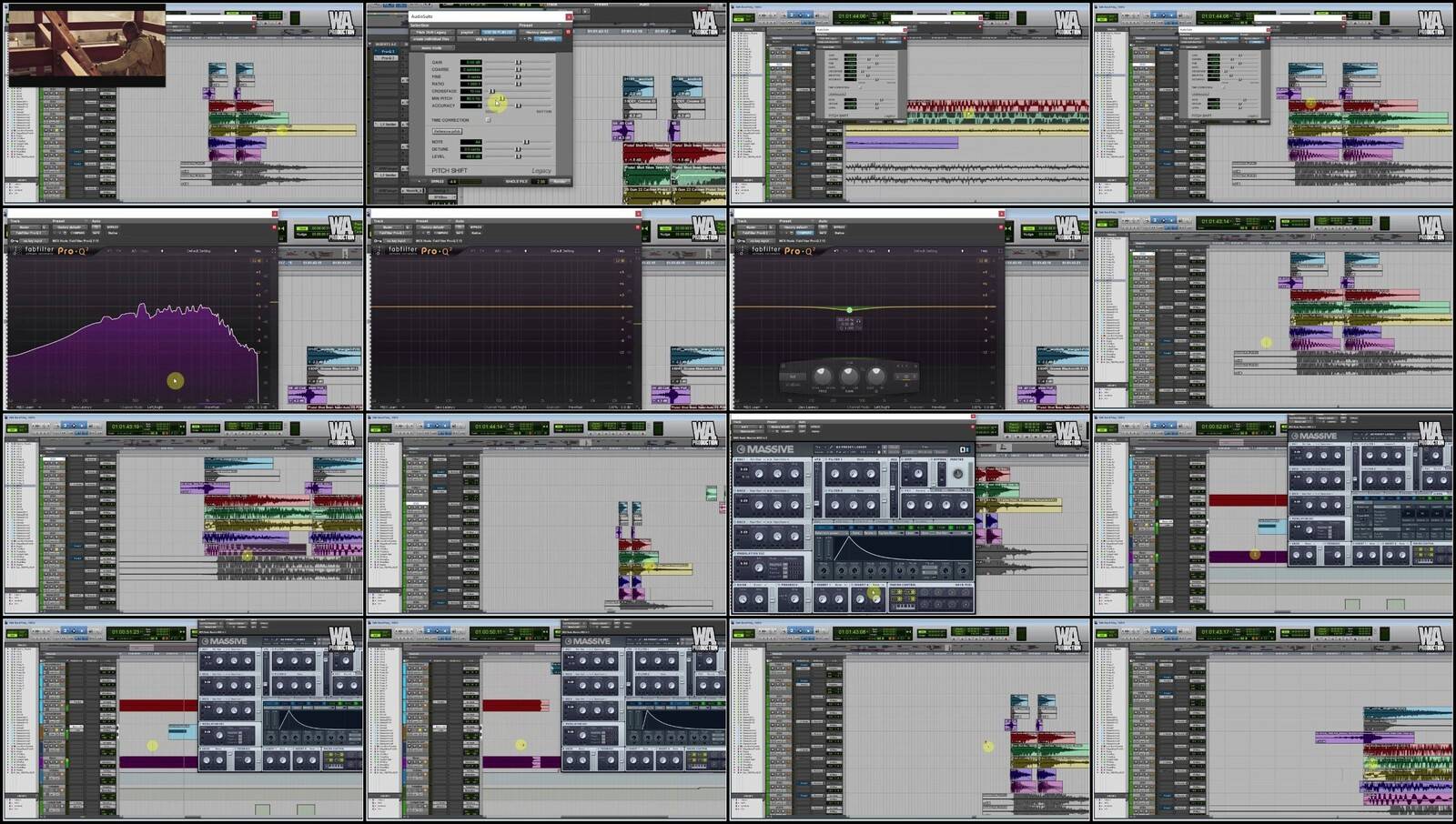Click the Massive view toggle icon at top right
This screenshot has height=824, width=1456.
click(965, 449)
